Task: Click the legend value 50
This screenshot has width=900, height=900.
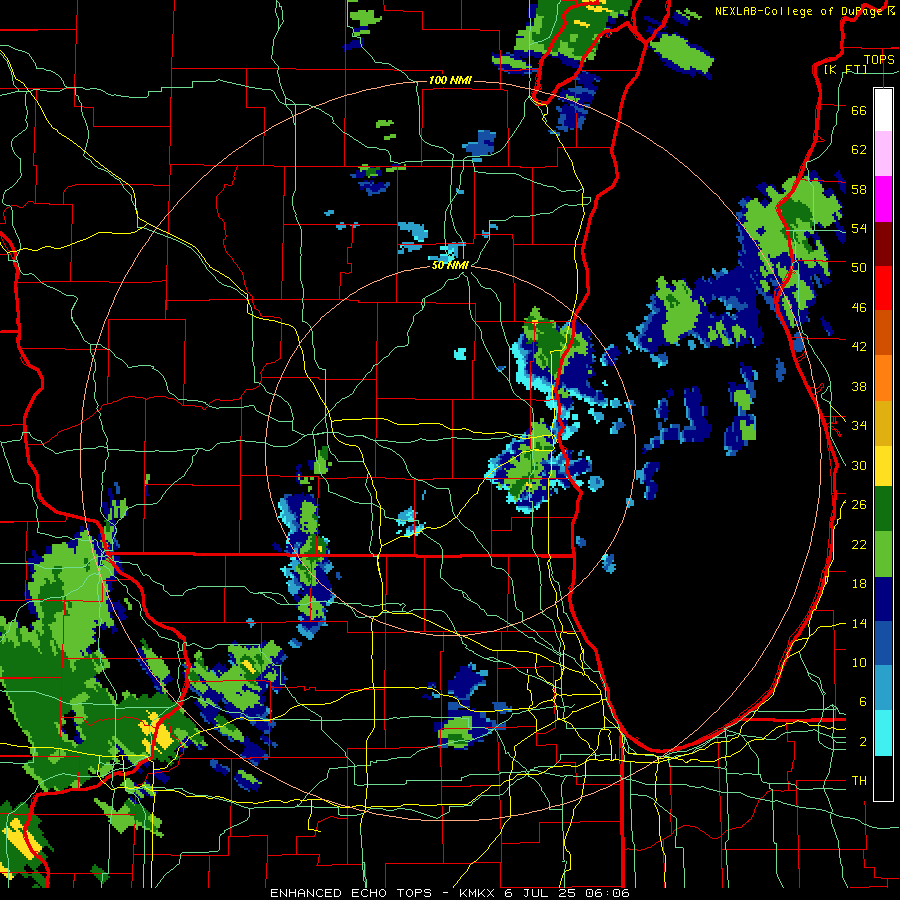Action: 859,267
